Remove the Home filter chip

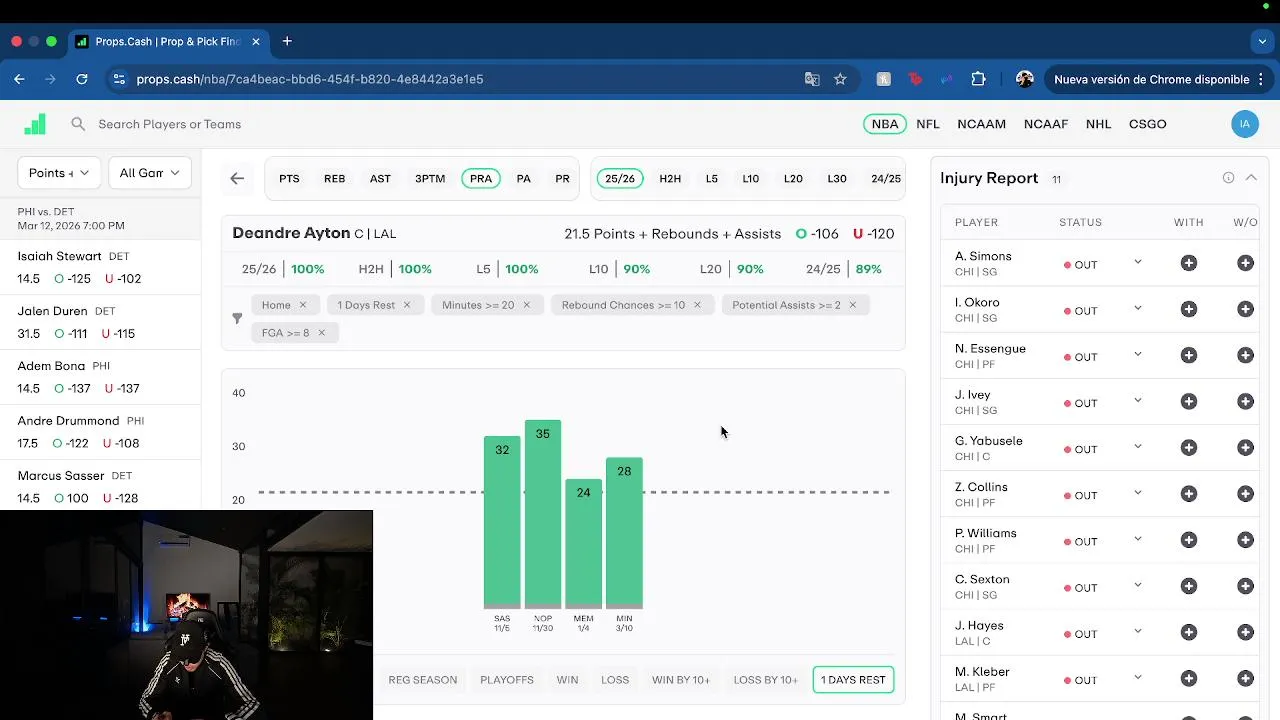coord(302,305)
